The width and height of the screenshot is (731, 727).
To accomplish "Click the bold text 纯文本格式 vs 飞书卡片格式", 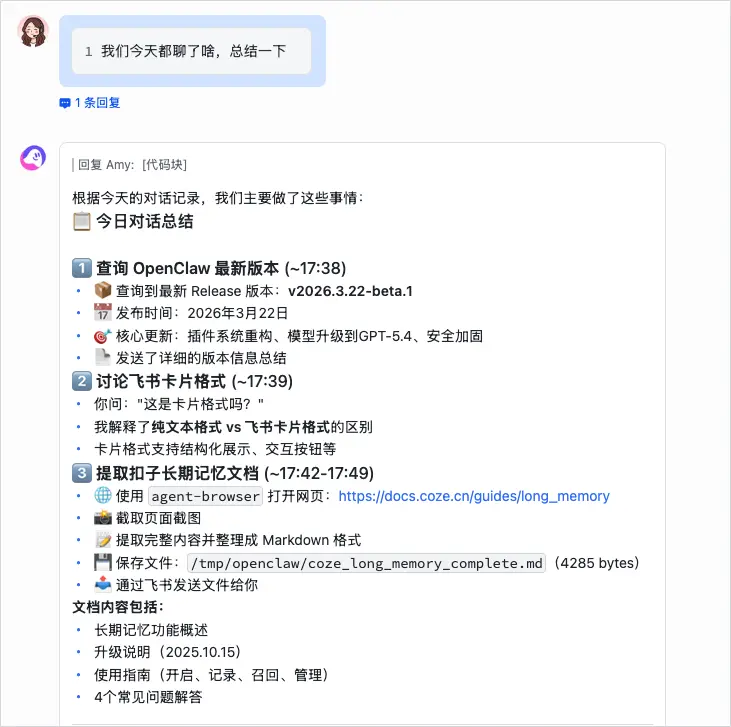I will pyautogui.click(x=241, y=427).
